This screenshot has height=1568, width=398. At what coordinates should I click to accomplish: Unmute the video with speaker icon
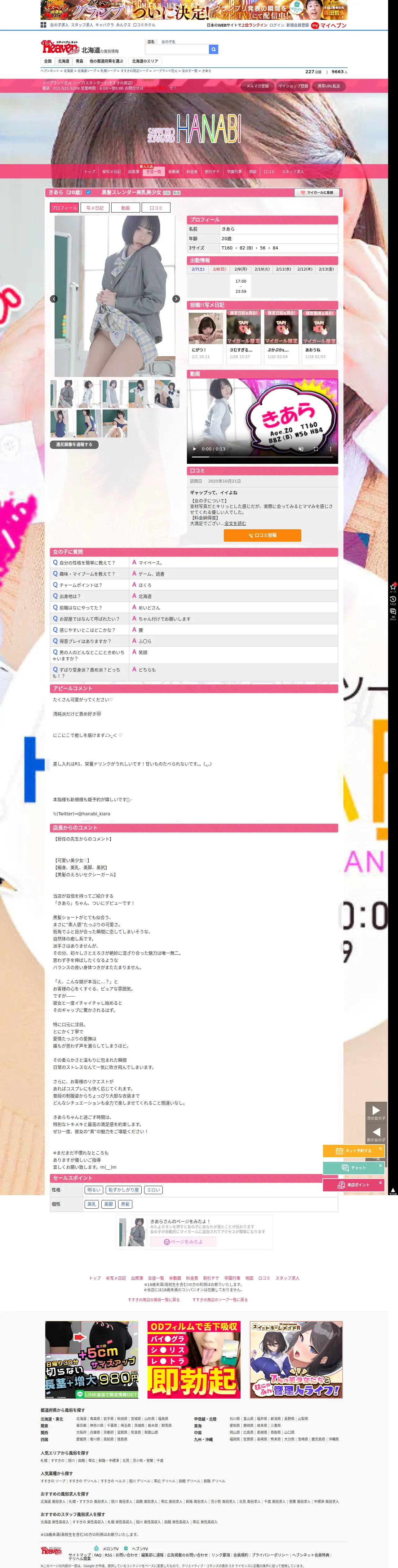(x=301, y=449)
